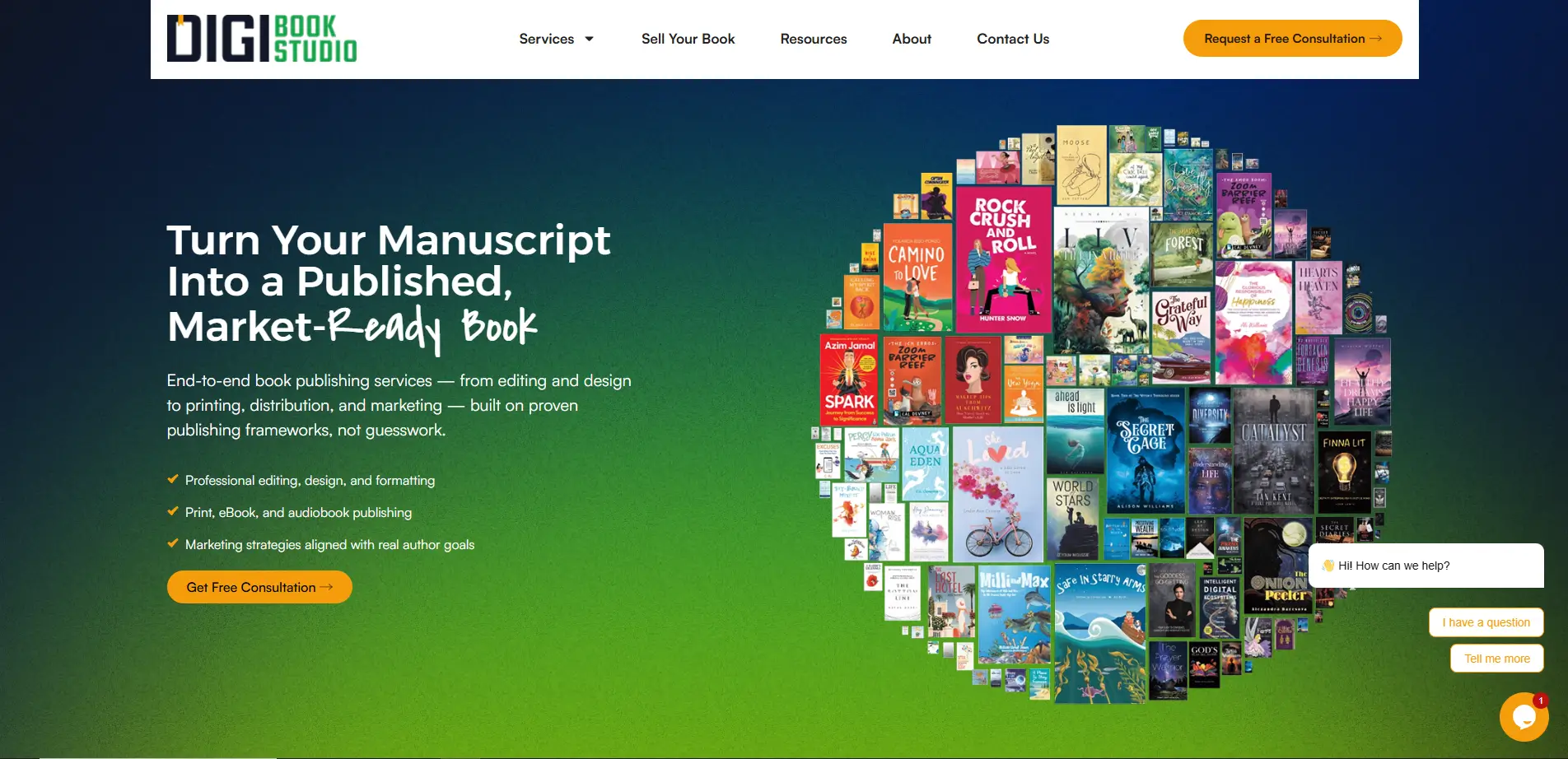Go to Sell Your Book page
This screenshot has height=759, width=1568.
(688, 39)
